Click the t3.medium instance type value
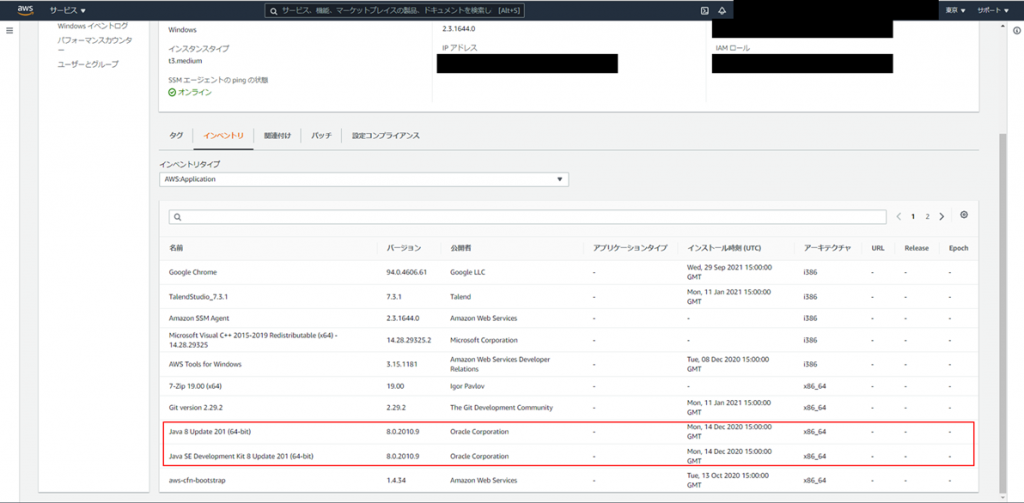 tap(185, 60)
